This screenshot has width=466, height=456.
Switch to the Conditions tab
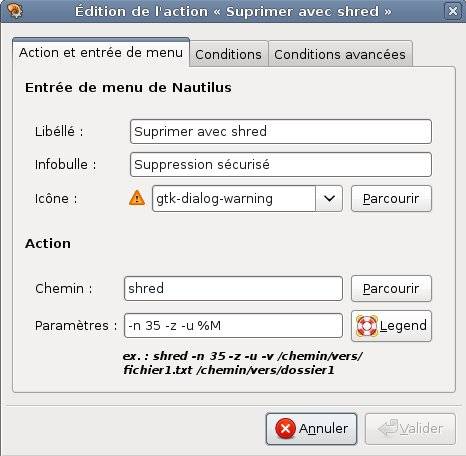point(229,54)
